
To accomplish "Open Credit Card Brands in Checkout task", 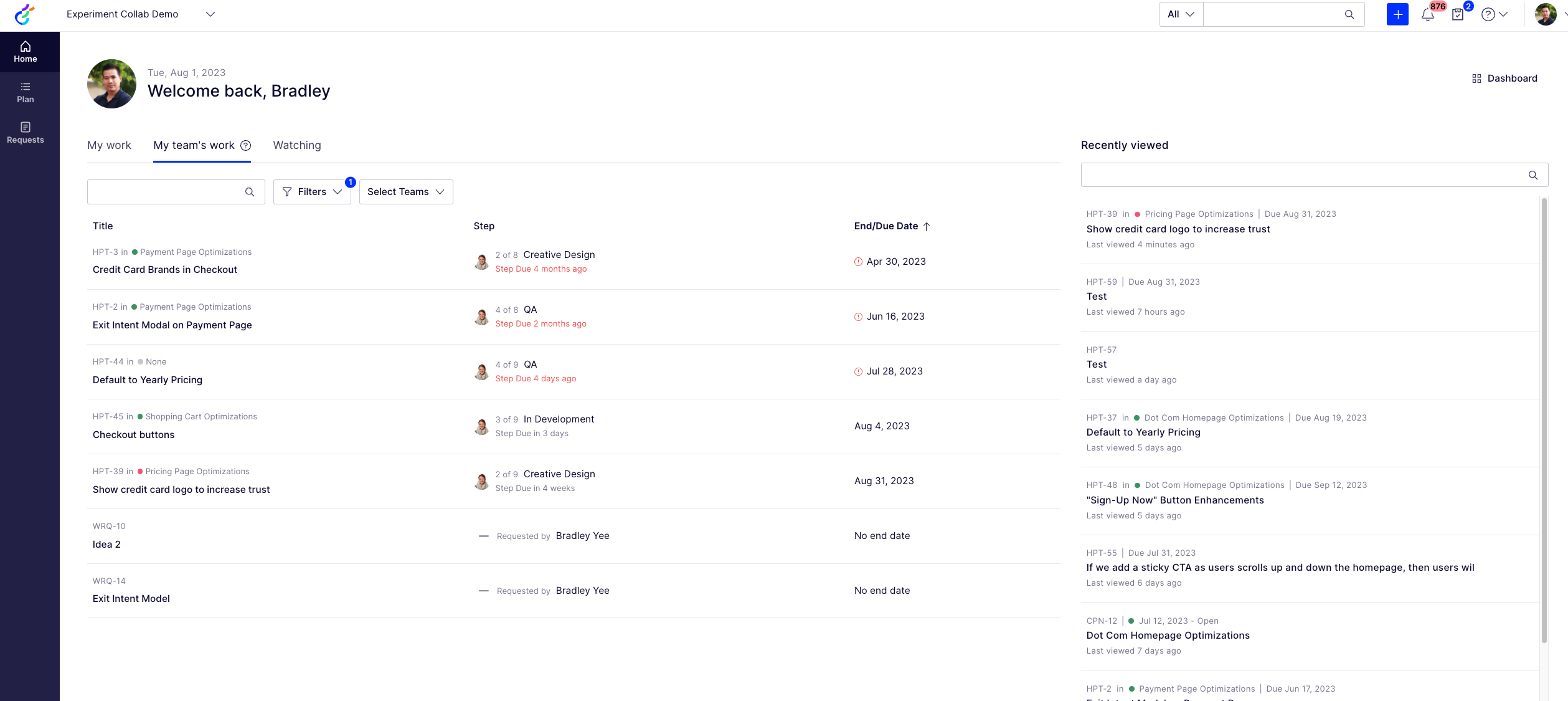I will [165, 270].
